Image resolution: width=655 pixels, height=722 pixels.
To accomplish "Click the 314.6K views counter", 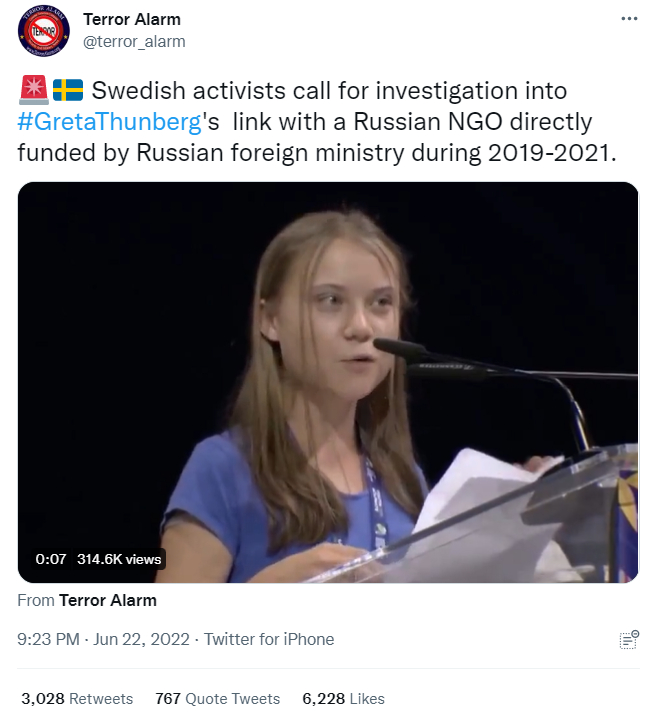I will [119, 559].
